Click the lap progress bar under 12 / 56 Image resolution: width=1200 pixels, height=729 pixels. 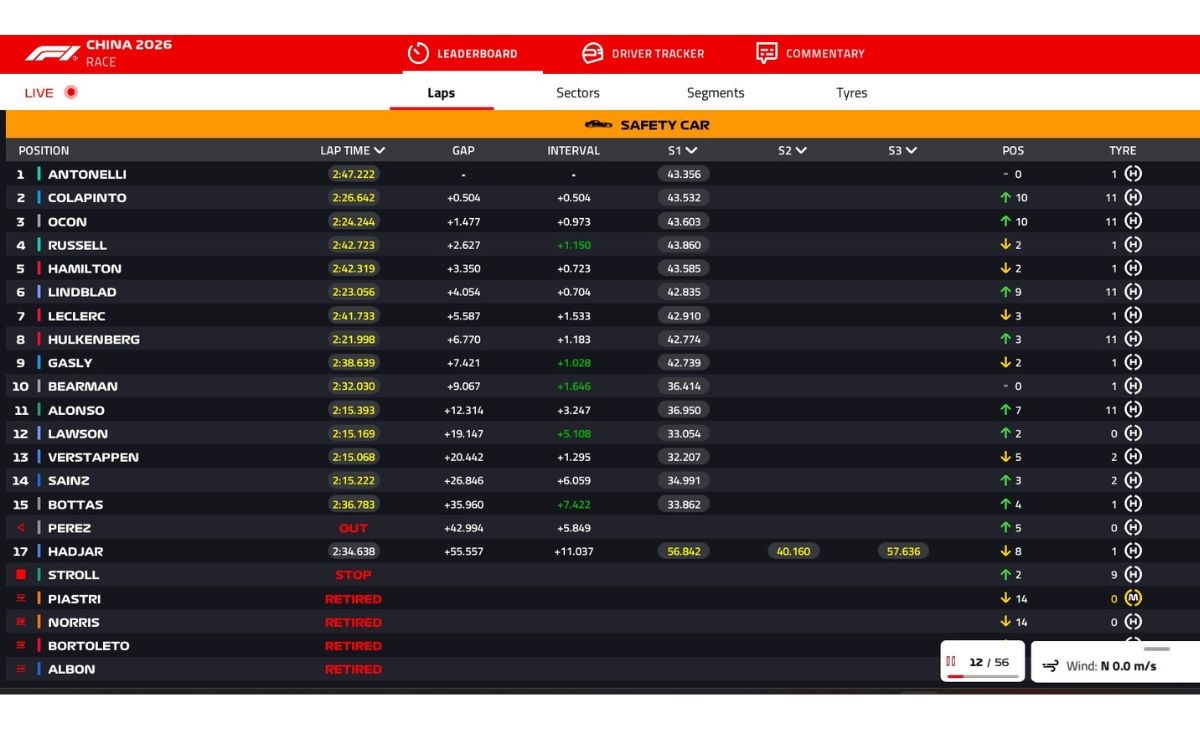[x=982, y=676]
